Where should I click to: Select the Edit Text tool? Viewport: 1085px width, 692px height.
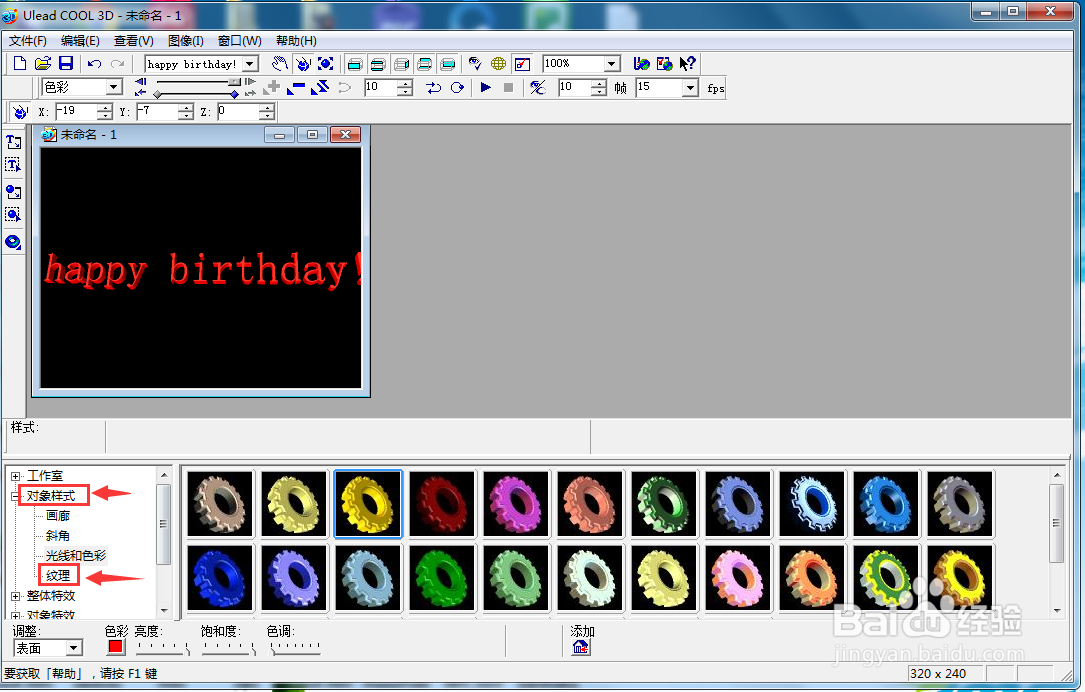click(x=13, y=165)
